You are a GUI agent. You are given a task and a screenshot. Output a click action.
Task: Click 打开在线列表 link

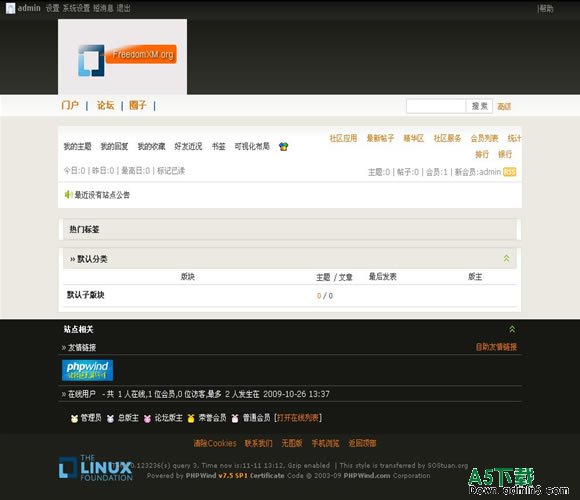tap(298, 418)
